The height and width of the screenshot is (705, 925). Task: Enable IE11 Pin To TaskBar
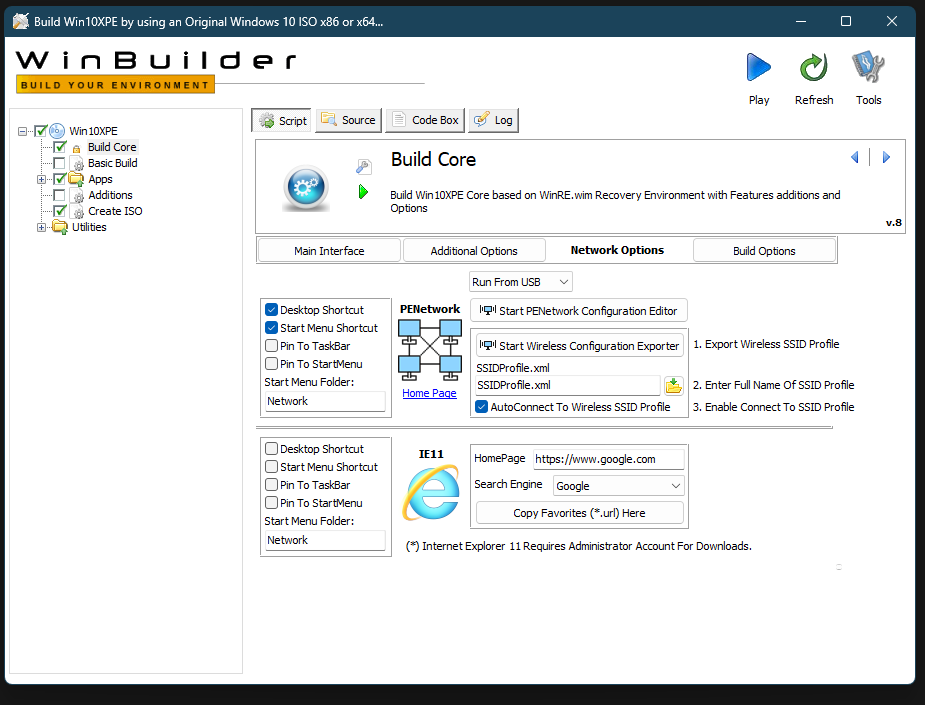pos(271,484)
